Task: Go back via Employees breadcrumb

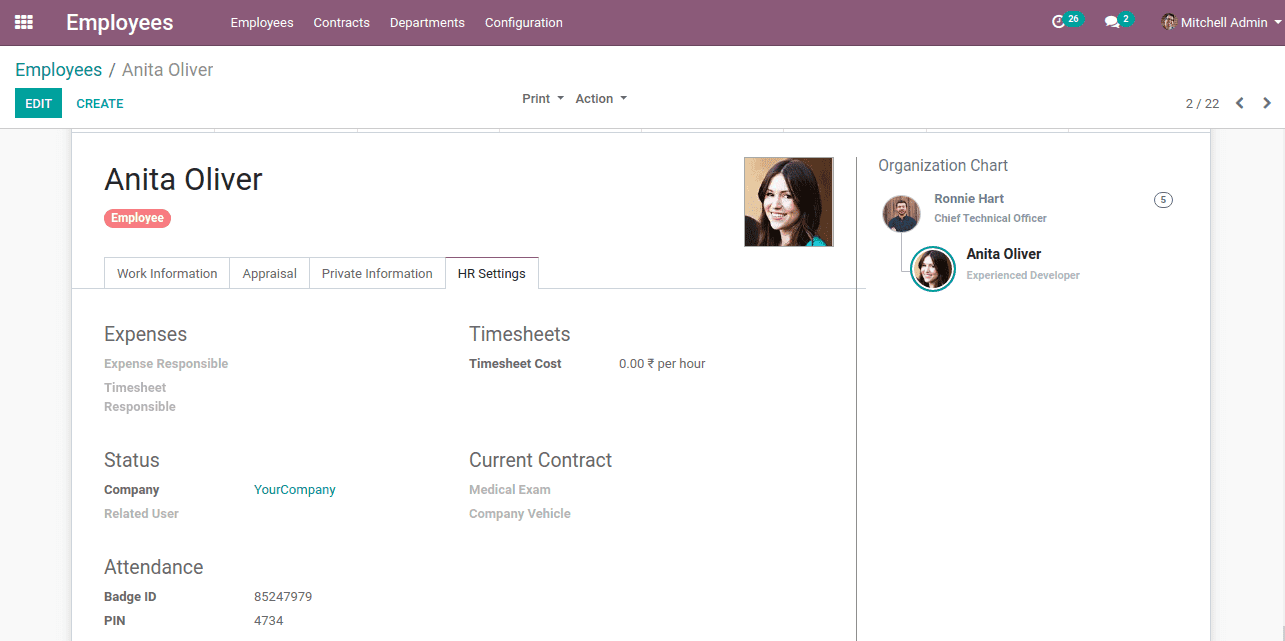Action: [58, 70]
